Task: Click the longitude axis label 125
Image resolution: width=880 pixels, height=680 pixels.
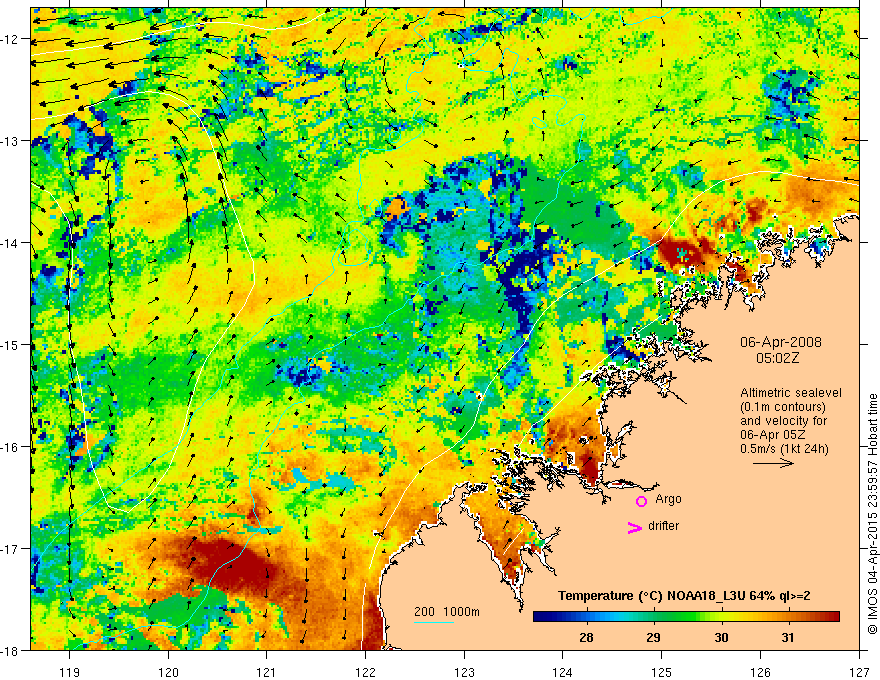Action: tap(662, 672)
